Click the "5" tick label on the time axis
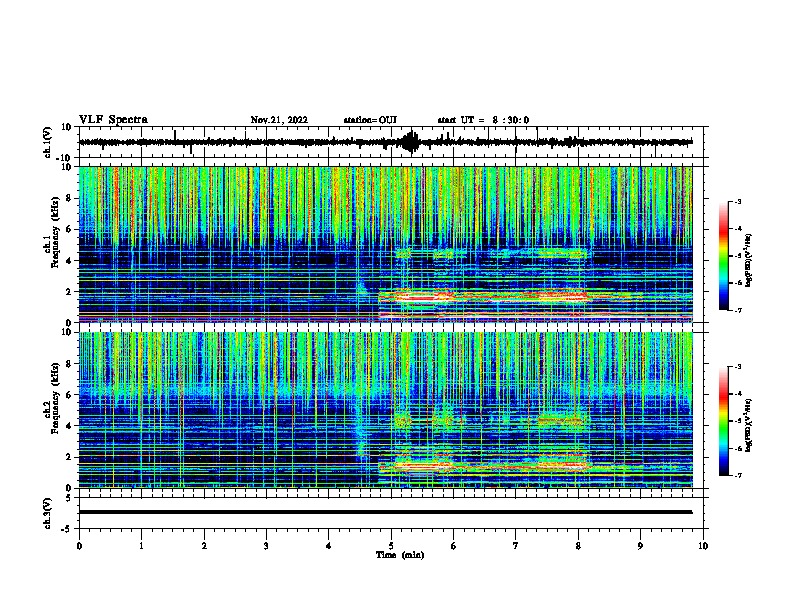Screen dimensions: 792x612 391,546
